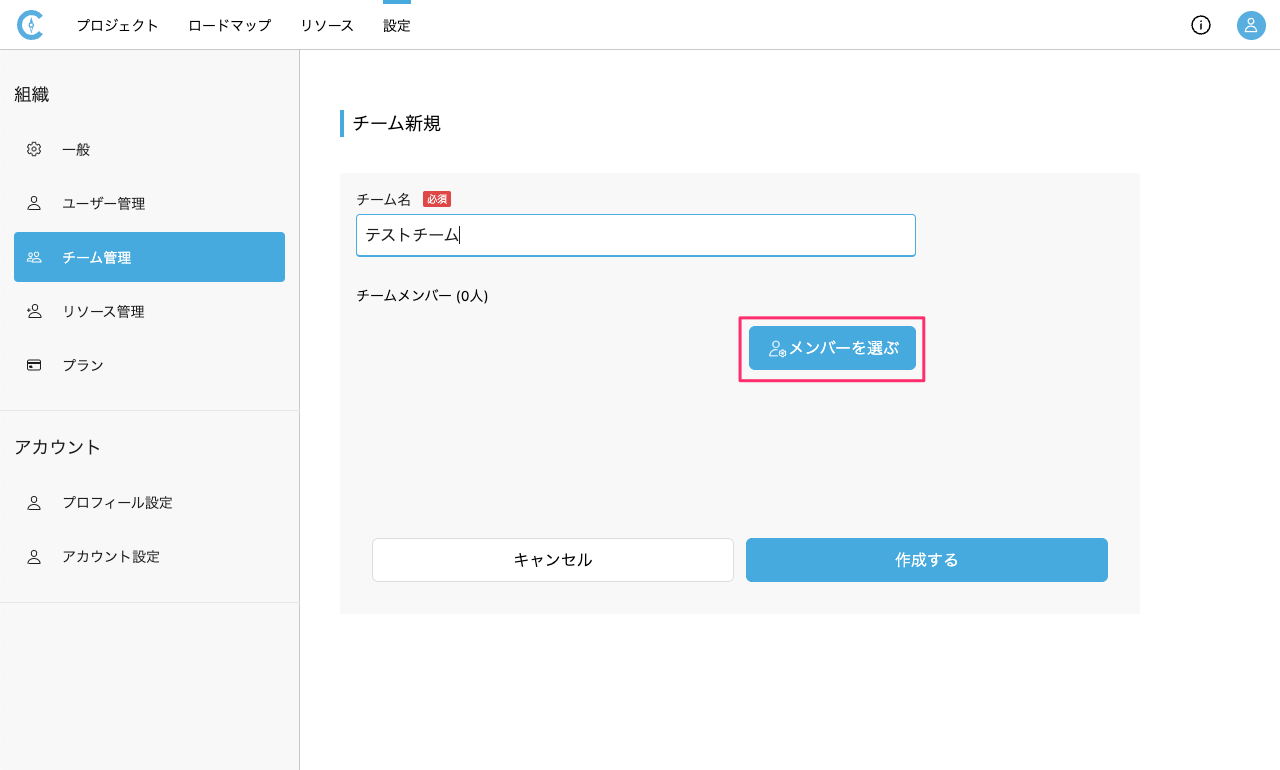The height and width of the screenshot is (770, 1280).
Task: Click the キャンセル button
Action: pyautogui.click(x=552, y=560)
